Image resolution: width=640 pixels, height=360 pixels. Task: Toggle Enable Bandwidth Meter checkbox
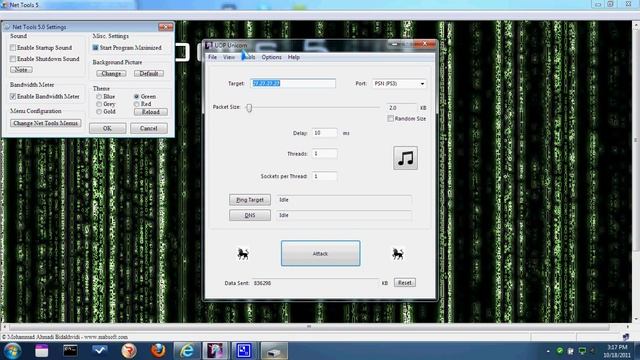[13, 96]
